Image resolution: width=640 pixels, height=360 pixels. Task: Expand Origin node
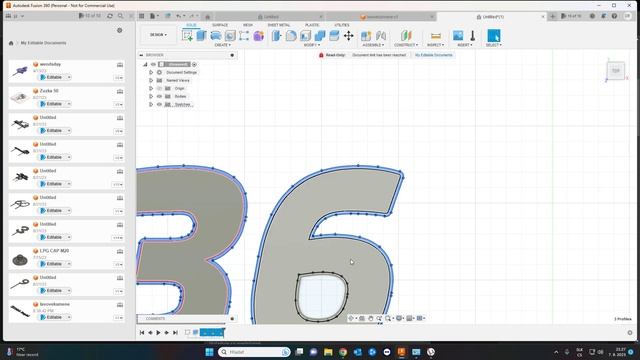click(x=151, y=89)
